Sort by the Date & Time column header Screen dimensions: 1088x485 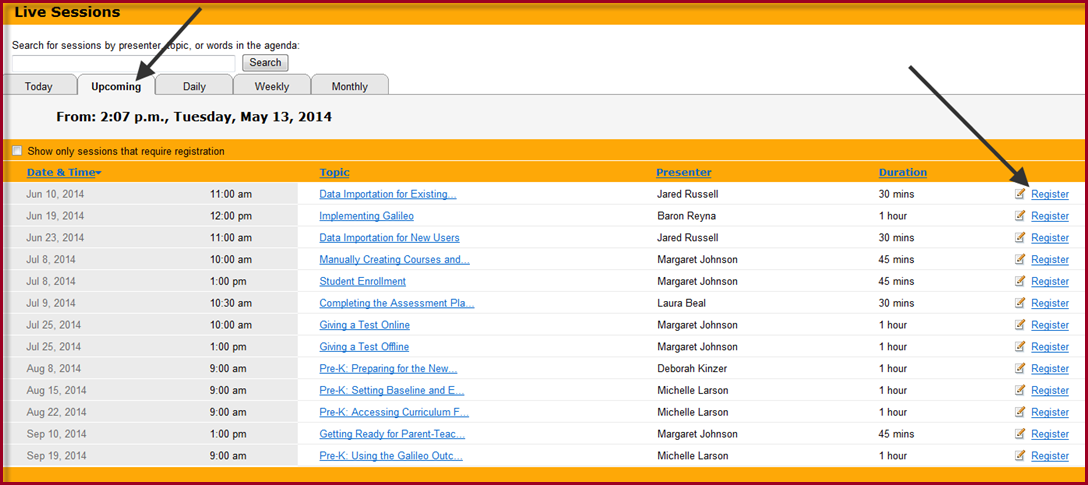point(64,172)
